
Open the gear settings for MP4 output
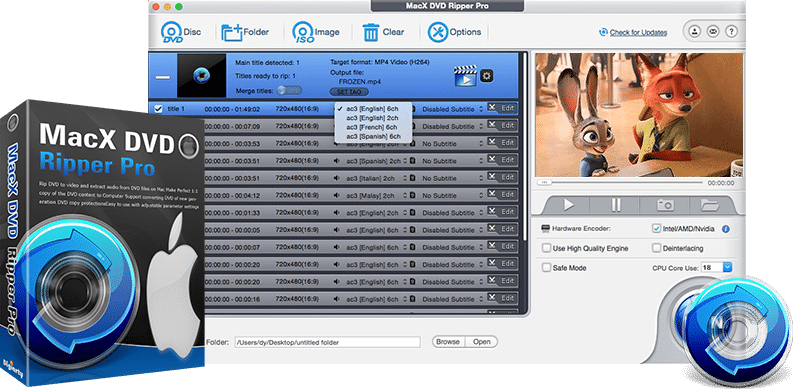[x=488, y=76]
